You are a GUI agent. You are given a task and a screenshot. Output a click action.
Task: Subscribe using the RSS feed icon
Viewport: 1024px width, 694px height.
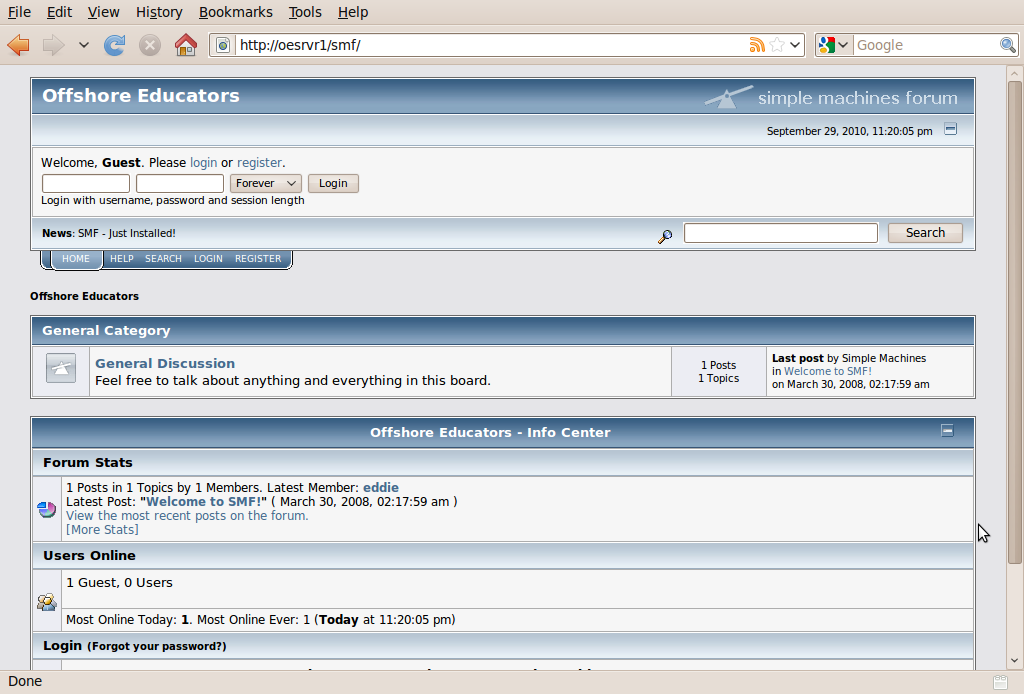[x=757, y=45]
